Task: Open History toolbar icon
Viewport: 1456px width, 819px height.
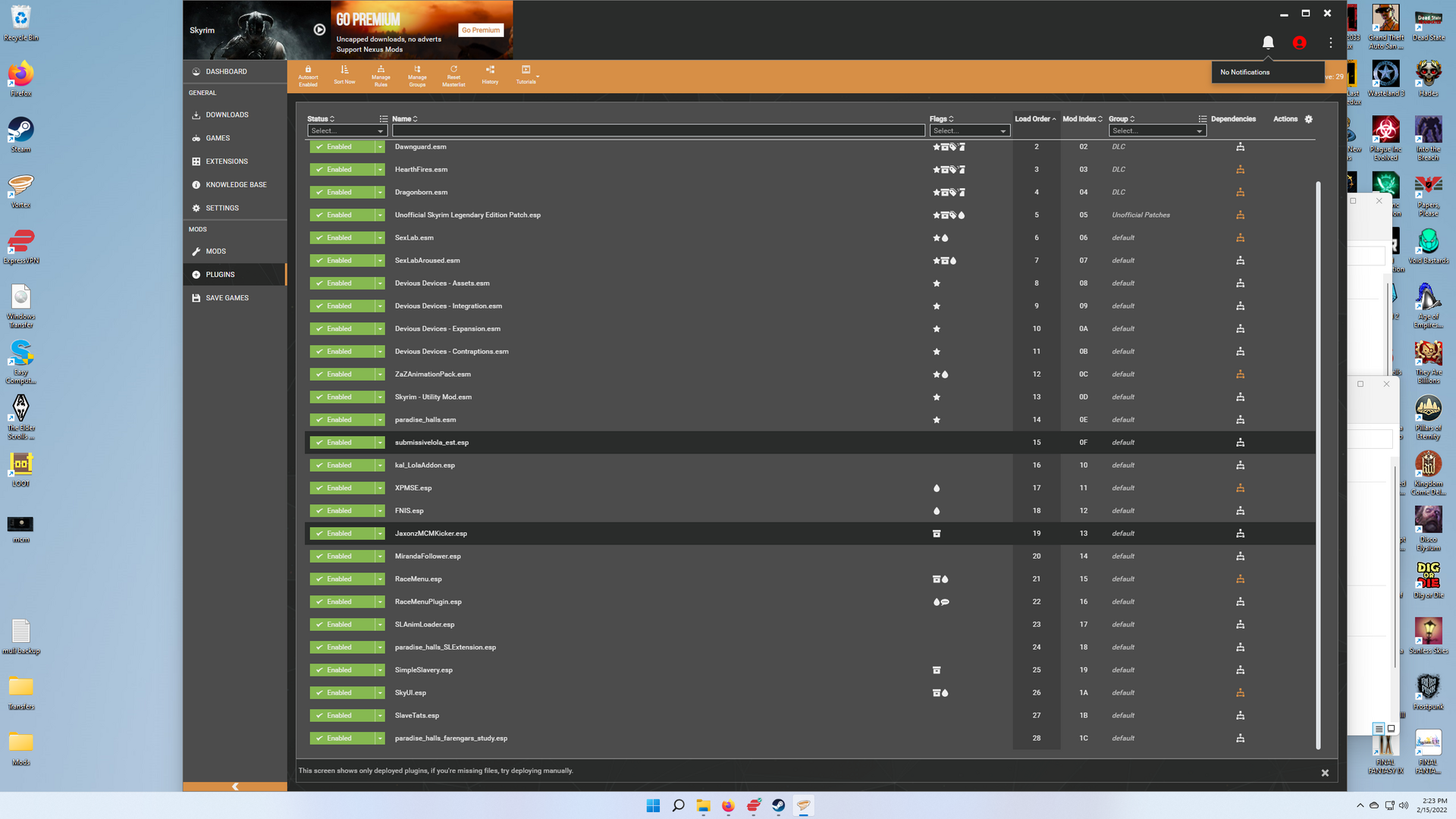Action: (490, 69)
